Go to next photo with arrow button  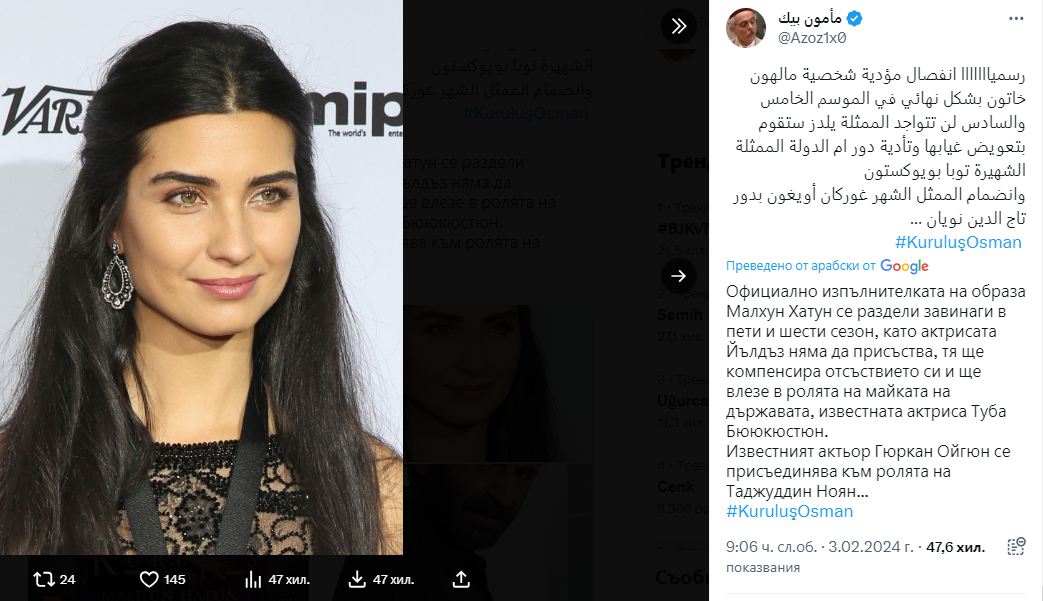[678, 276]
